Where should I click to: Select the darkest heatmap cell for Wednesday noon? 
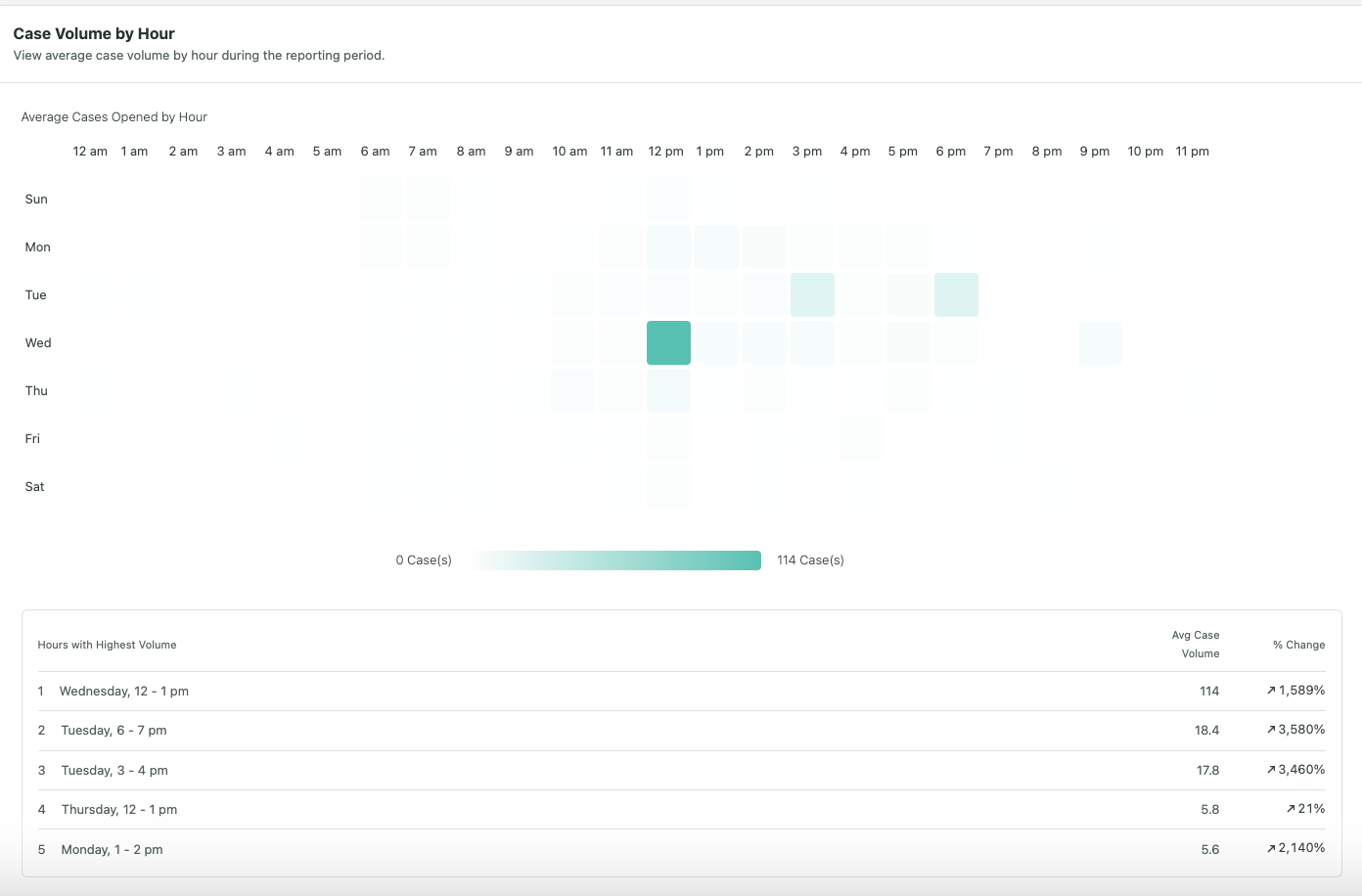pyautogui.click(x=668, y=342)
